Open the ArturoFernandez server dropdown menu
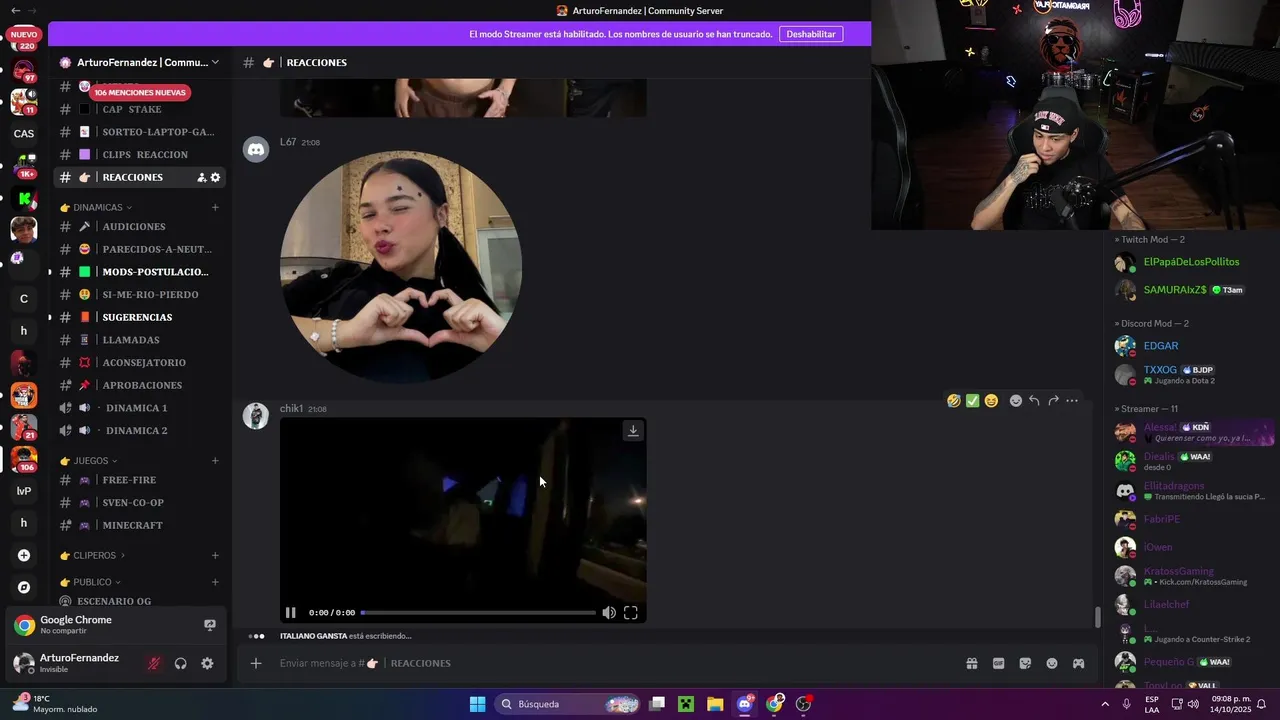1280x720 pixels. [139, 62]
